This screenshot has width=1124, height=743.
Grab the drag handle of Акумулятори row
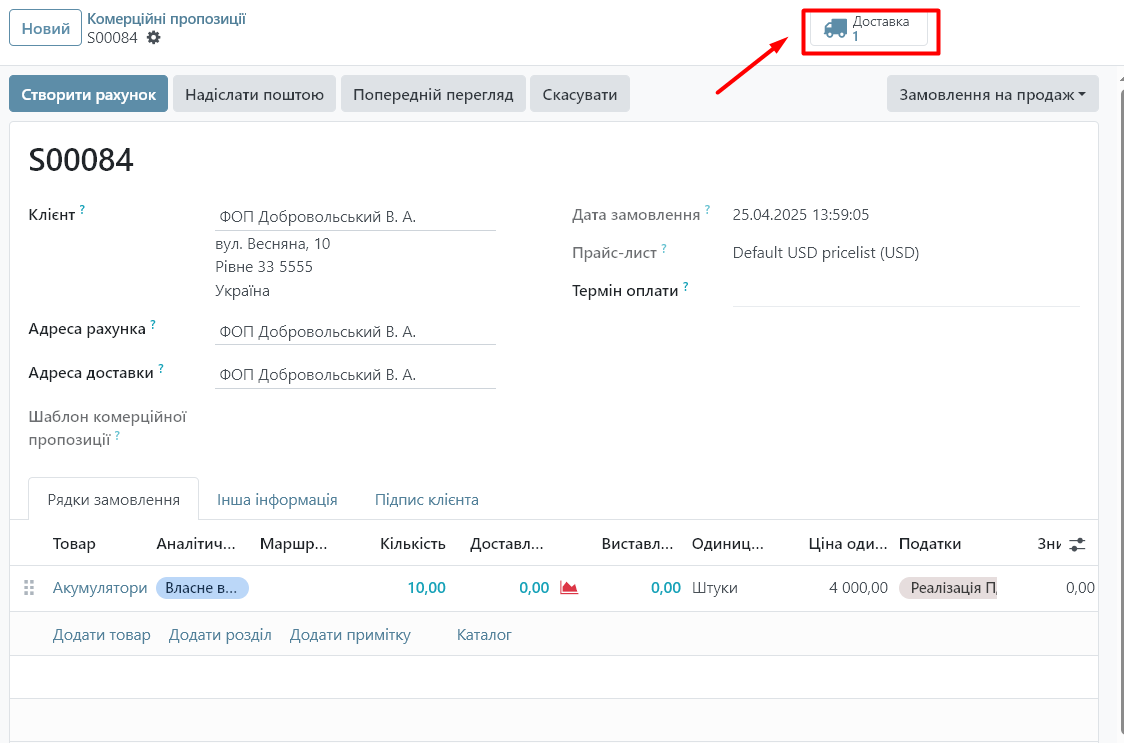[29, 588]
